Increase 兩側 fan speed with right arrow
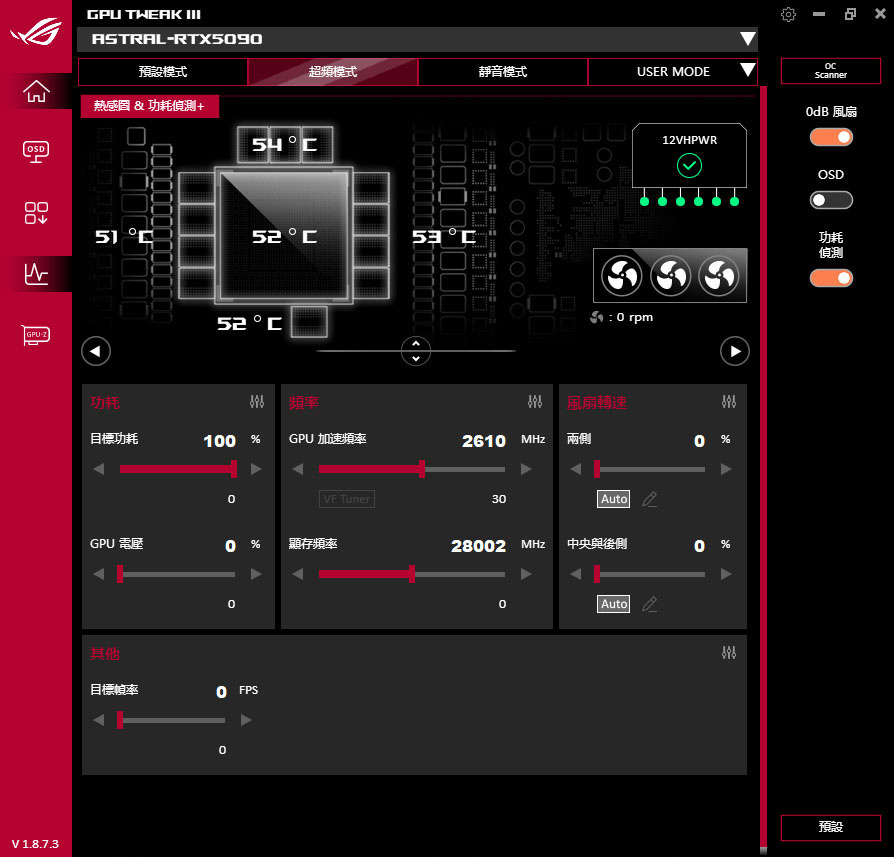 click(x=726, y=469)
